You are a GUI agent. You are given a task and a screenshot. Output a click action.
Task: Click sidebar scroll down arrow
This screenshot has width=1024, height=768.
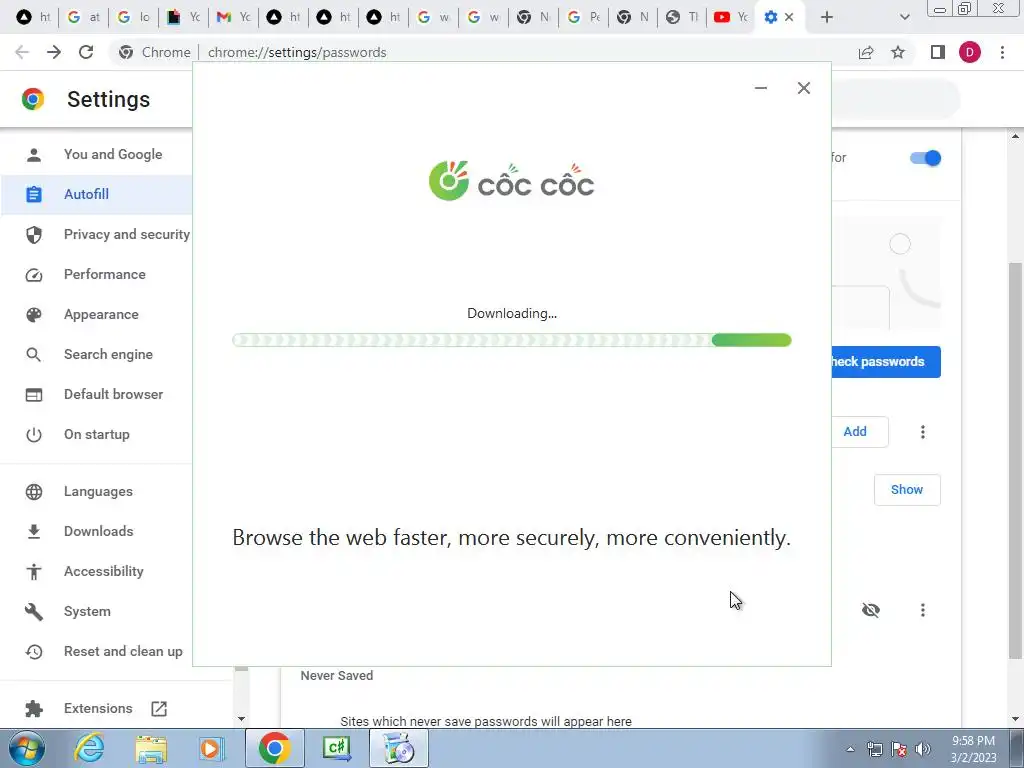pos(241,719)
